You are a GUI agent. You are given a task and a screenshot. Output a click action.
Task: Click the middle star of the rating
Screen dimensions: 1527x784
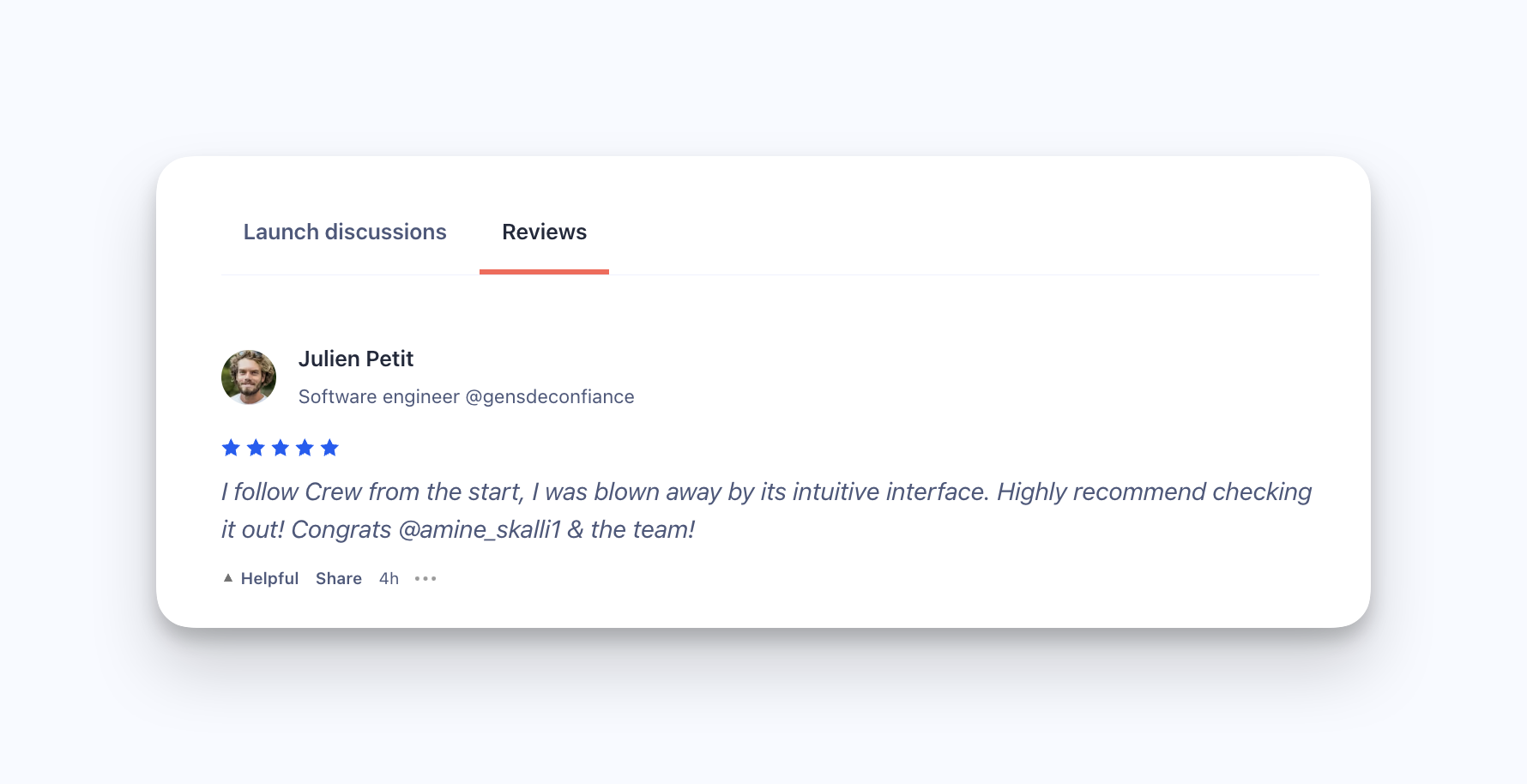[x=279, y=447]
